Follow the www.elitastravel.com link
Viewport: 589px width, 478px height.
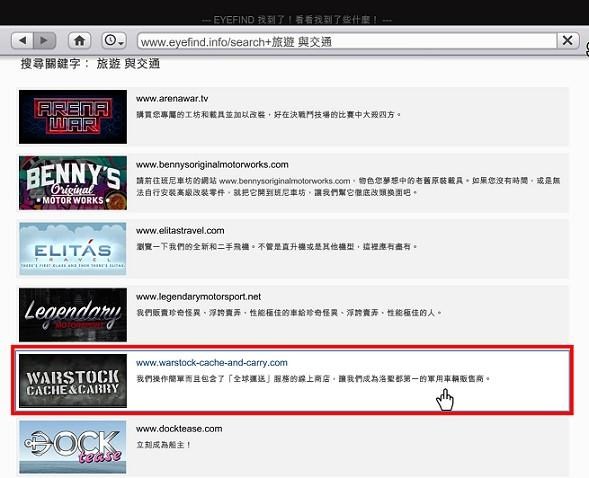tap(180, 231)
